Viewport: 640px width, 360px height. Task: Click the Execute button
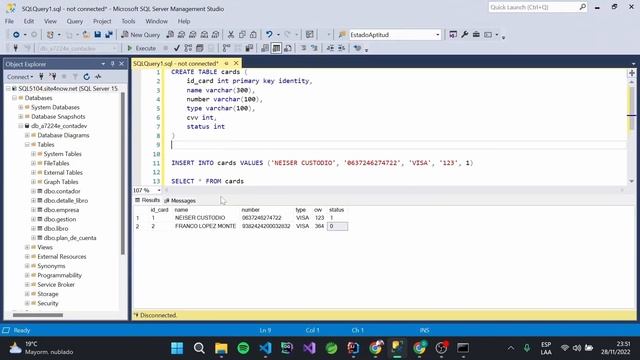click(142, 48)
